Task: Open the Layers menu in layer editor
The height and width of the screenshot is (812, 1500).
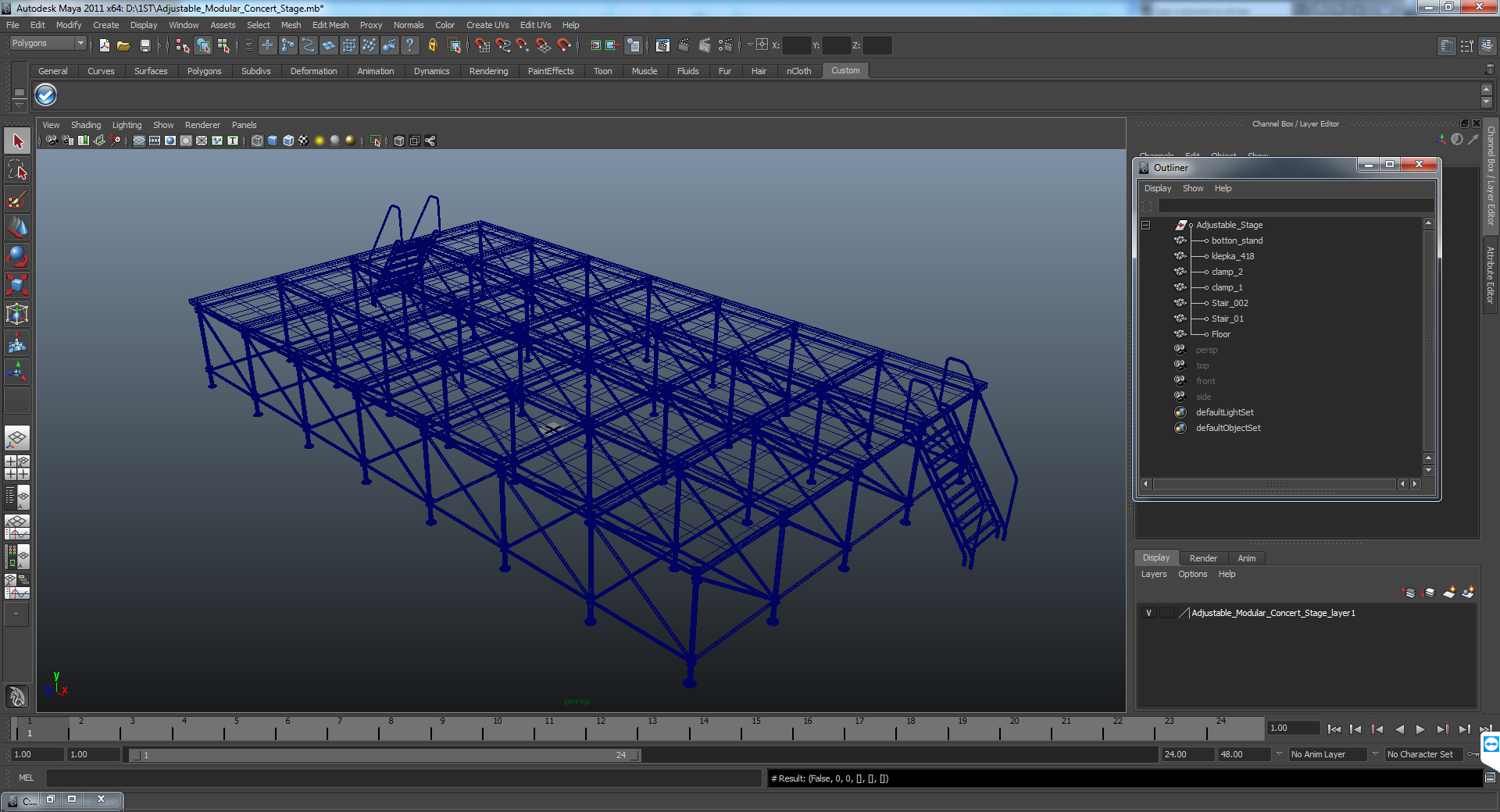Action: [1154, 574]
